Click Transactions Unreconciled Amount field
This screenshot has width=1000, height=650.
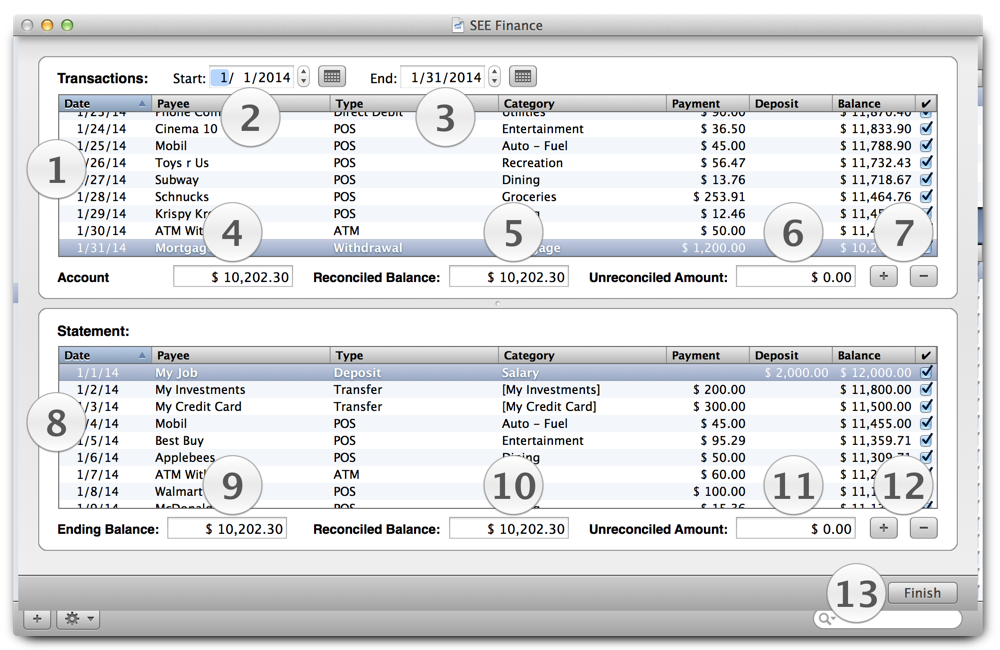pyautogui.click(x=796, y=277)
